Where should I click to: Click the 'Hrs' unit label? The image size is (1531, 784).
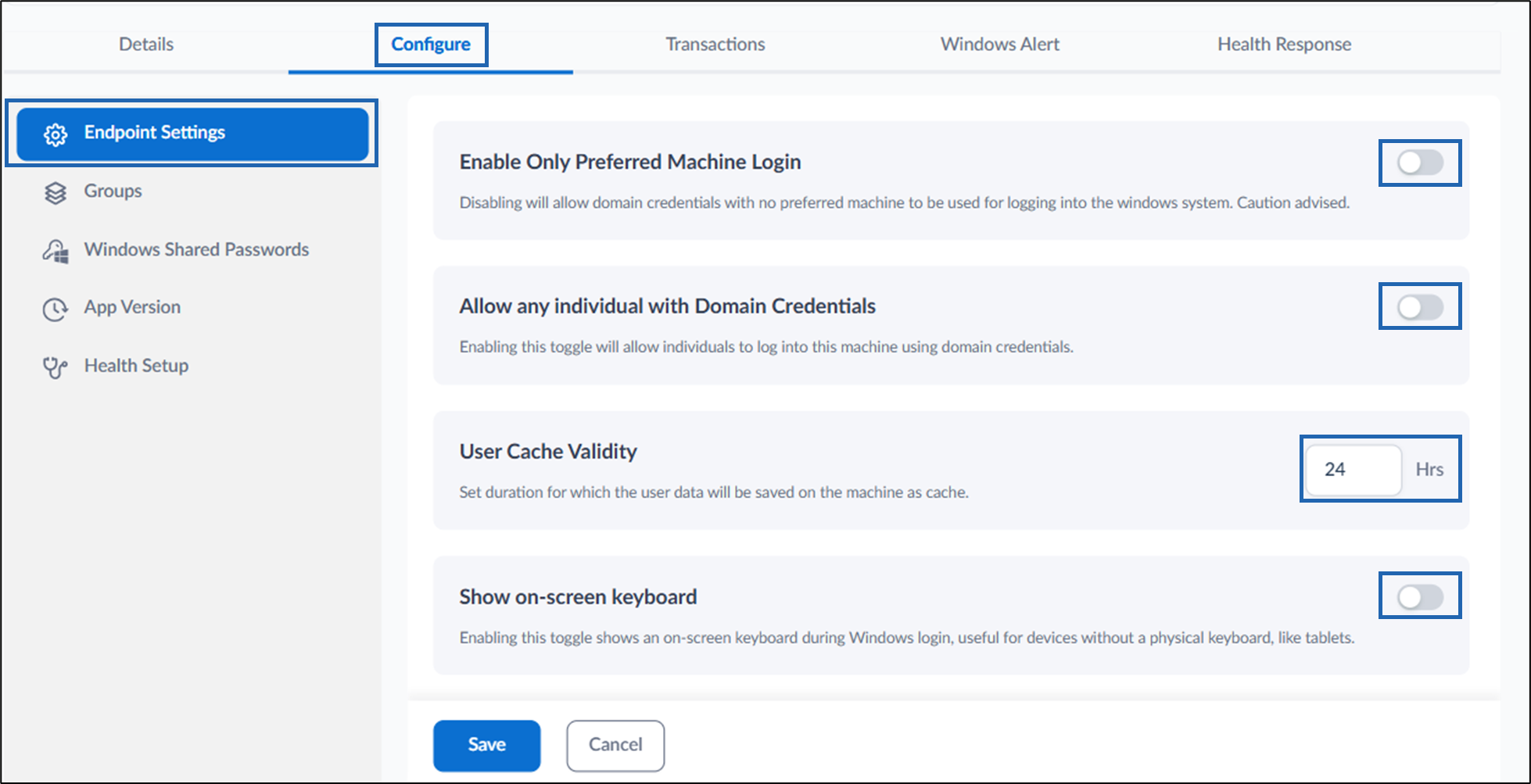coord(1429,469)
